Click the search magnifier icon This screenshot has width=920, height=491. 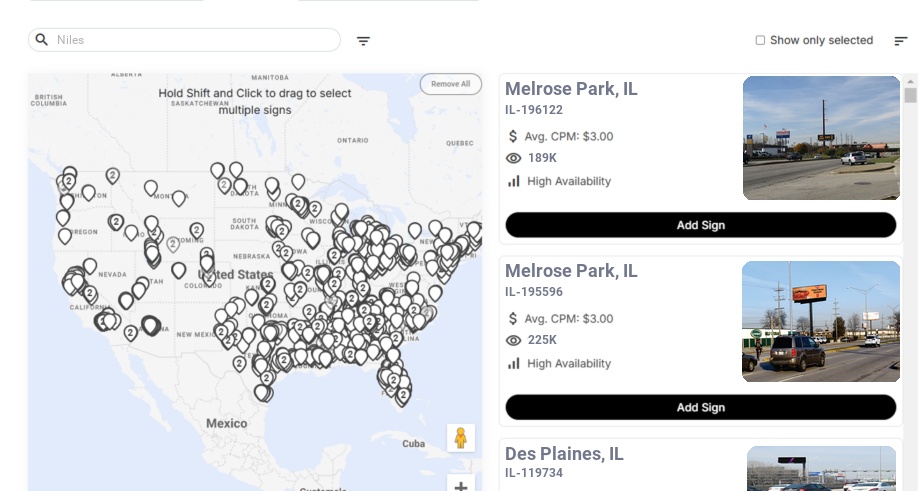coord(42,40)
